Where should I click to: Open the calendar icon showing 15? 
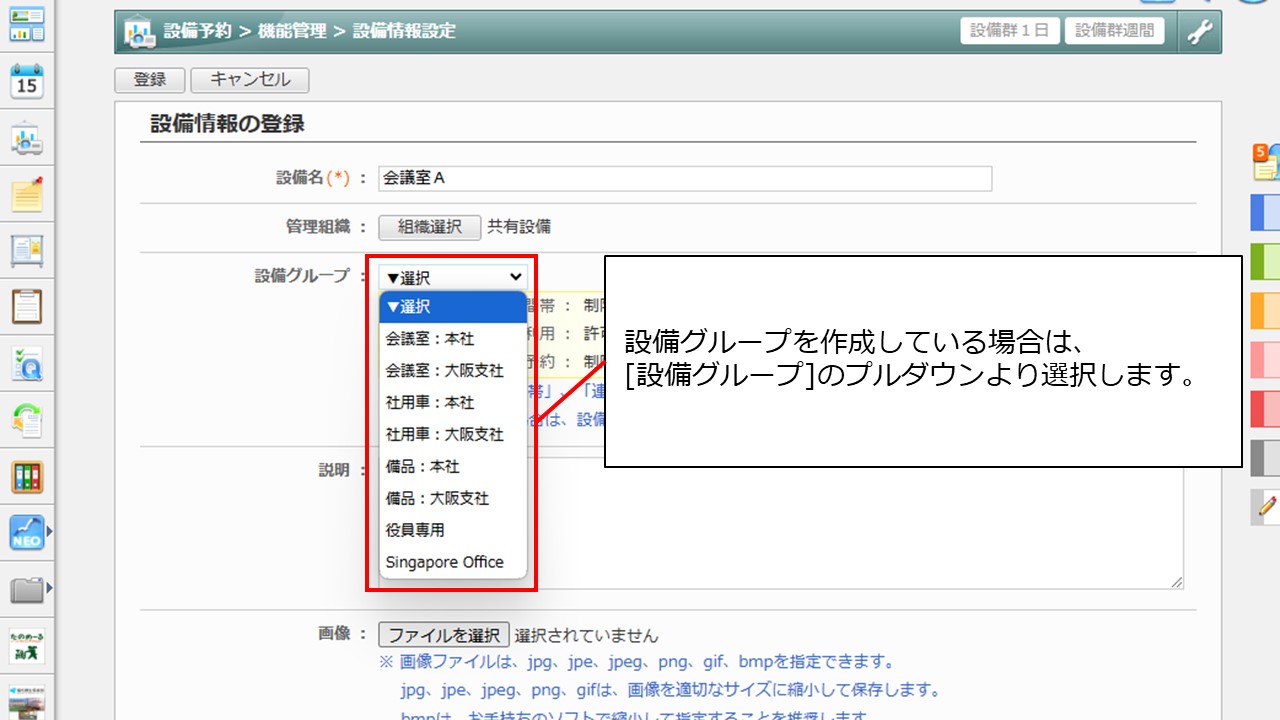tap(27, 81)
